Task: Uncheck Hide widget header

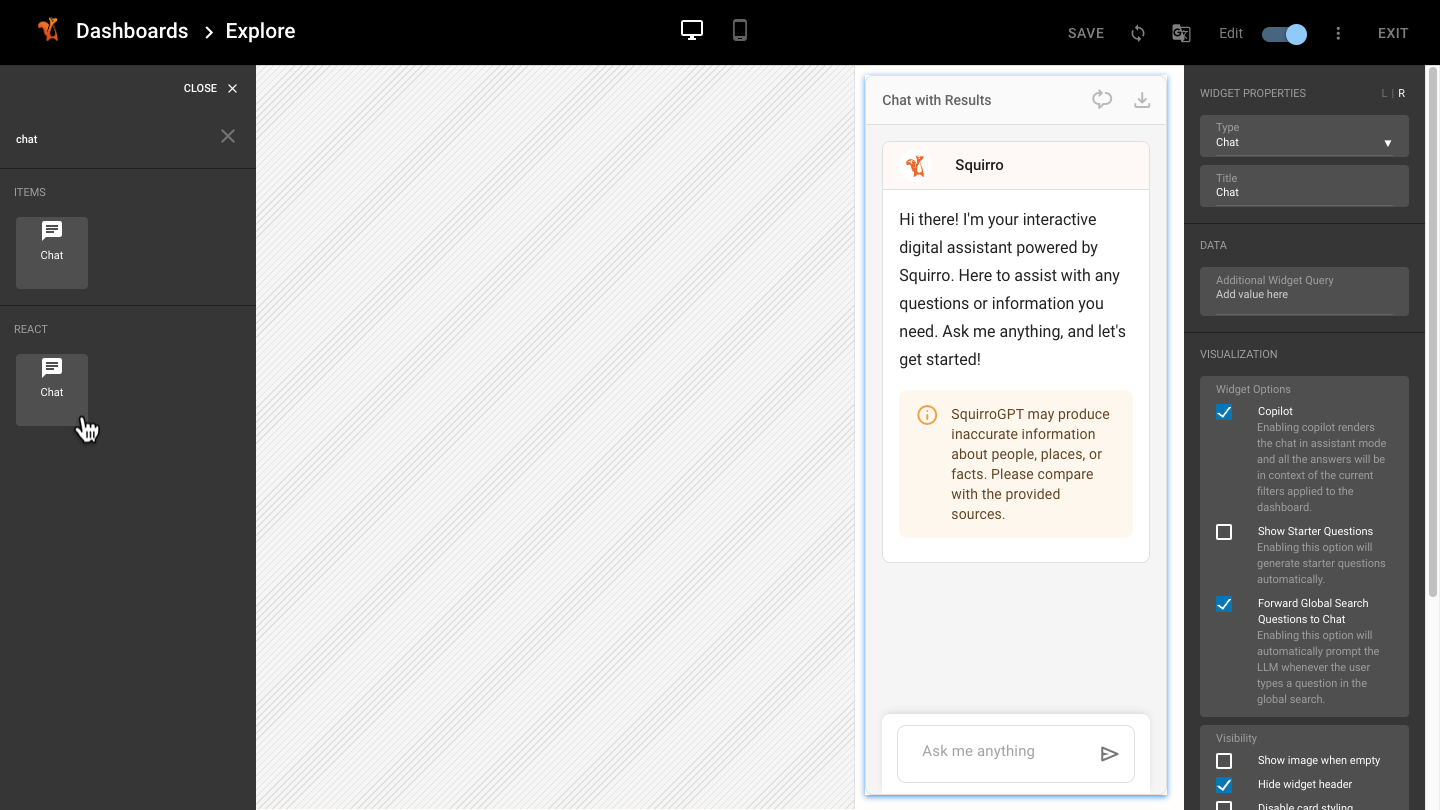Action: [1224, 785]
